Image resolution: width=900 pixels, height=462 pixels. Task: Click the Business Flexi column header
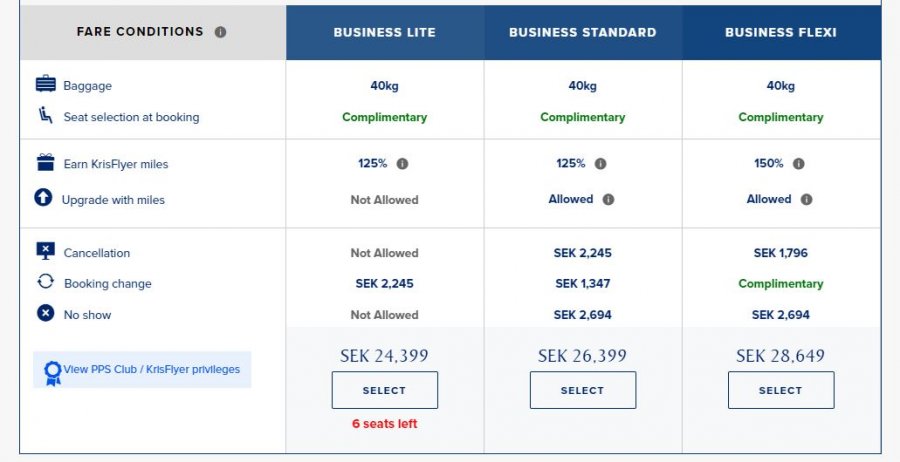(780, 32)
